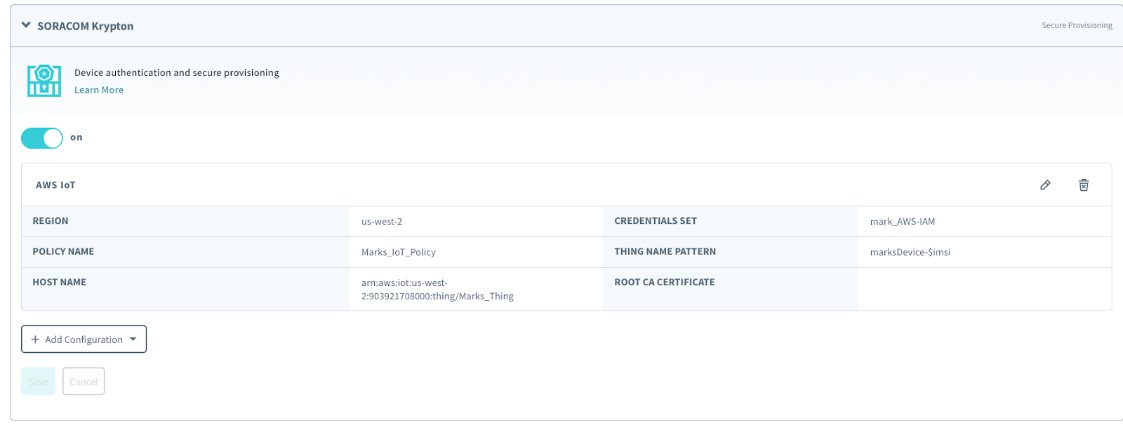Open the Learn More link
Viewport: 1123px width, 424px height.
(99, 90)
